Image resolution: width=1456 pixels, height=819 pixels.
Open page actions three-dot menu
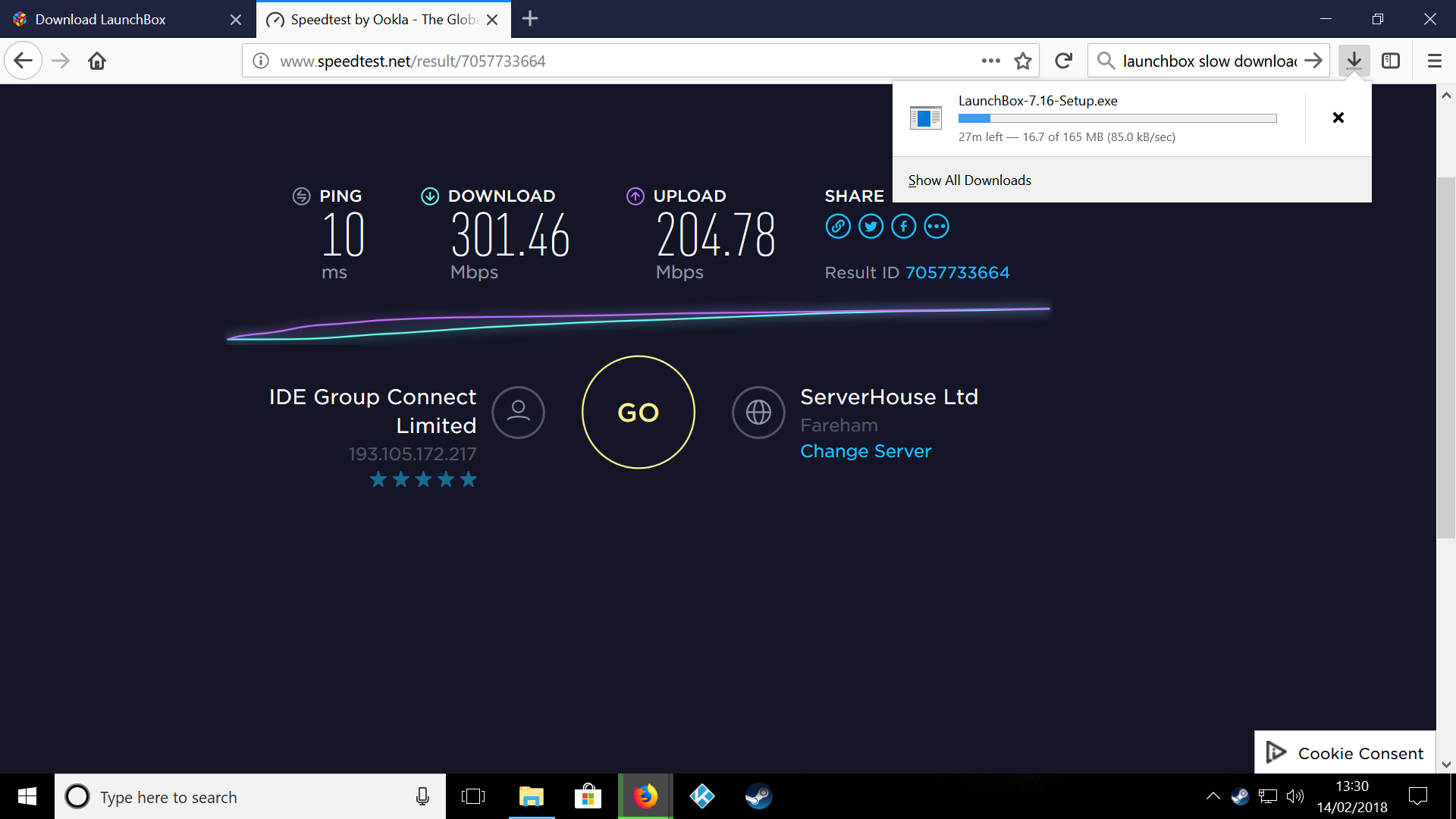(990, 61)
